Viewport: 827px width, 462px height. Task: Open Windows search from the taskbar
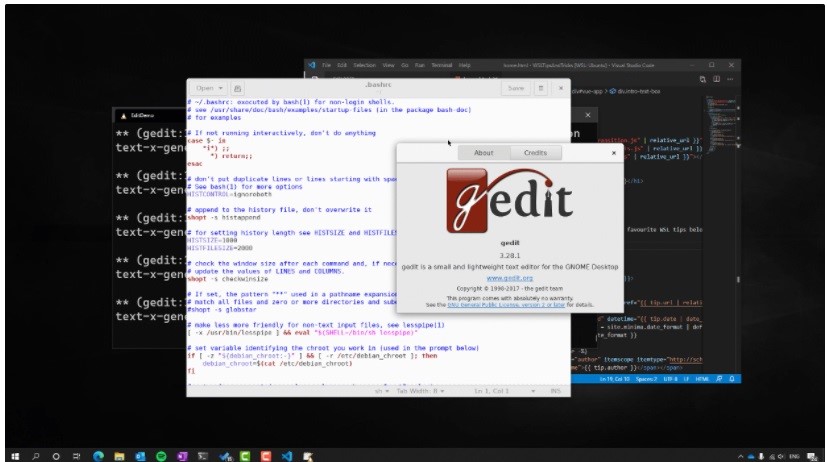(35, 455)
